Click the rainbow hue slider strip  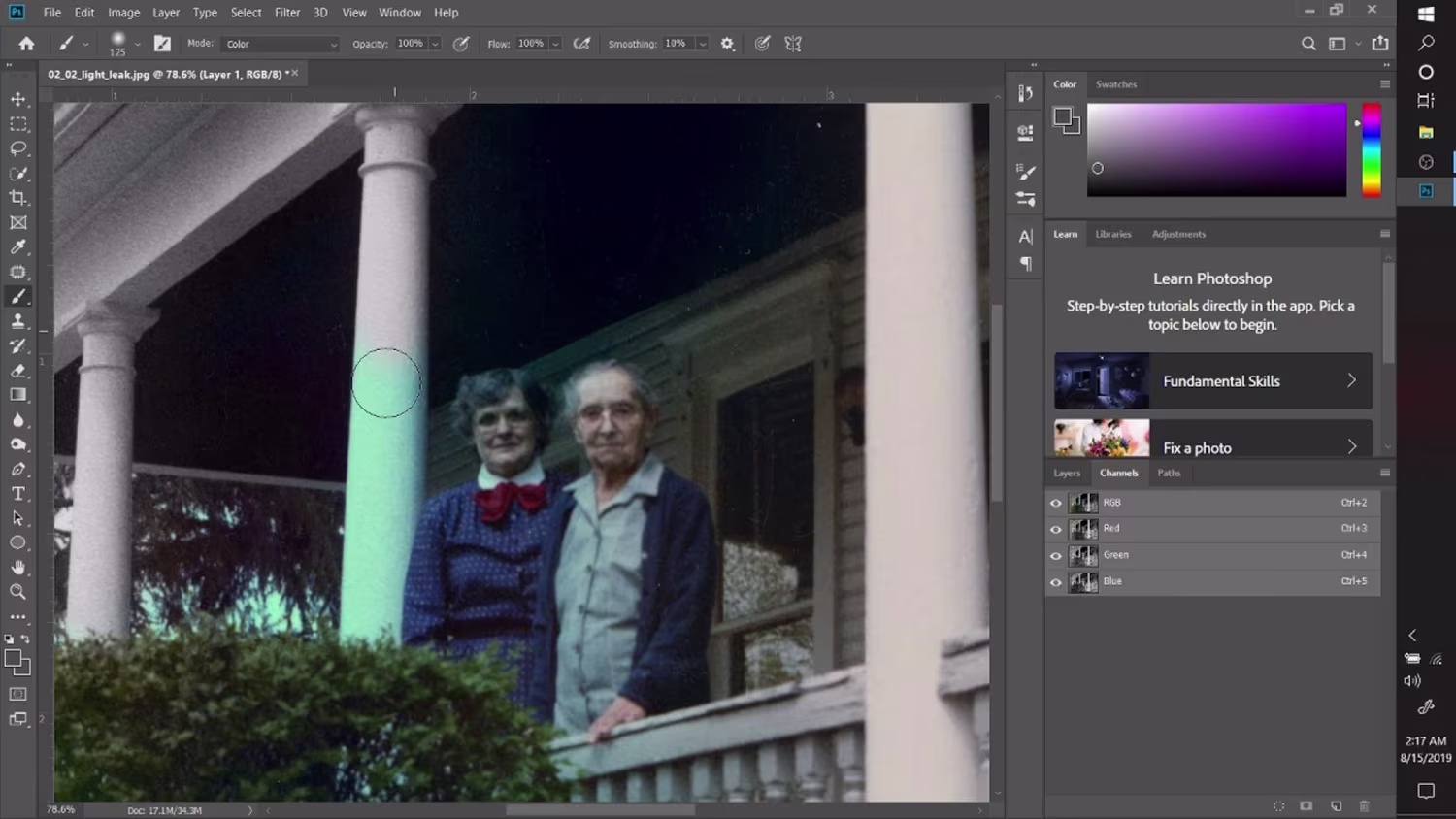1372,150
